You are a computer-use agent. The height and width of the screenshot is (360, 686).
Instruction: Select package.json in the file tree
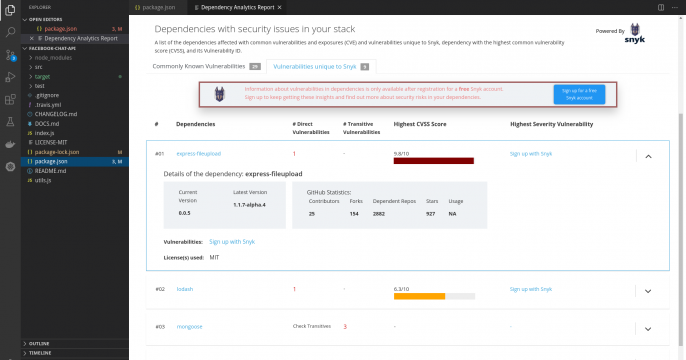point(74,161)
